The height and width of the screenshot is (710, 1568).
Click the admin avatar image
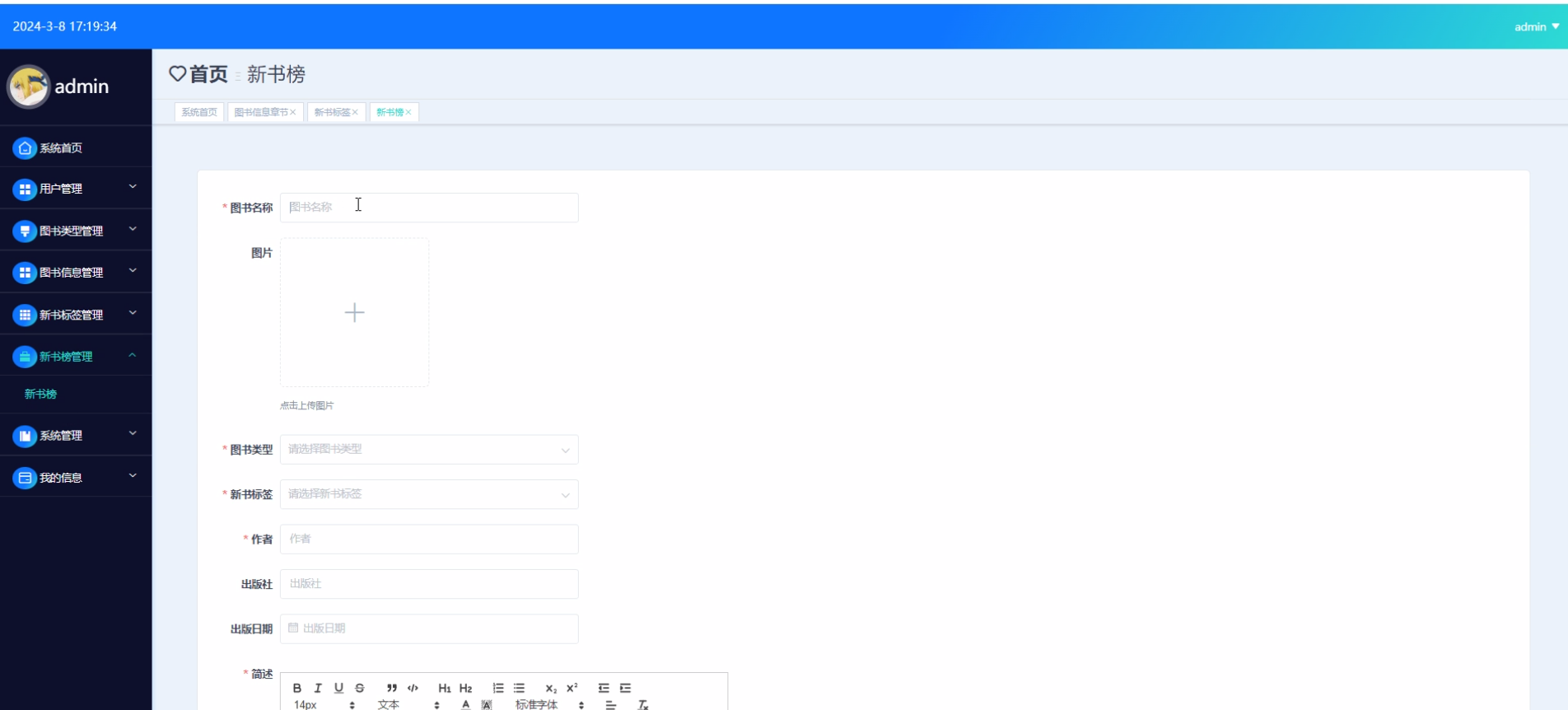point(29,86)
